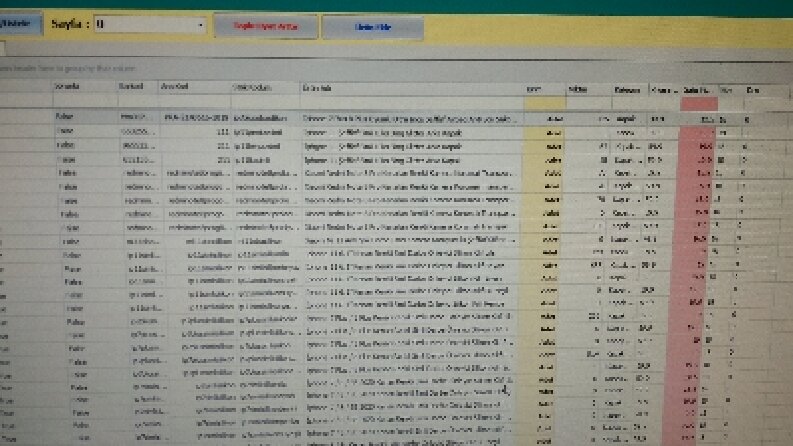Click the Sayfa dropdown arrow
The image size is (793, 446).
[x=200, y=25]
